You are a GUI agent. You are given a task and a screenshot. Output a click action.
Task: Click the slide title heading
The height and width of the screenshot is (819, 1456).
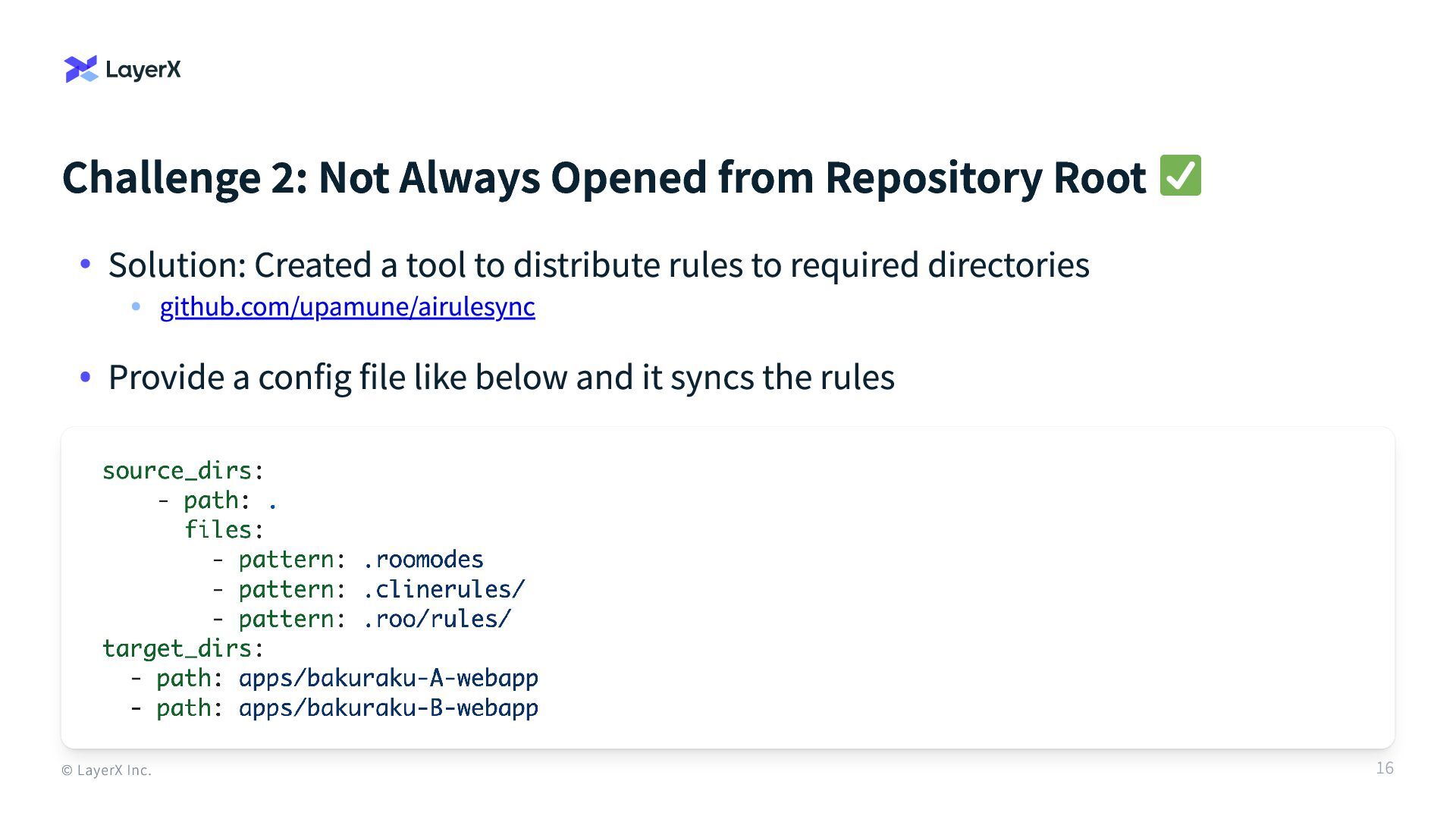603,177
